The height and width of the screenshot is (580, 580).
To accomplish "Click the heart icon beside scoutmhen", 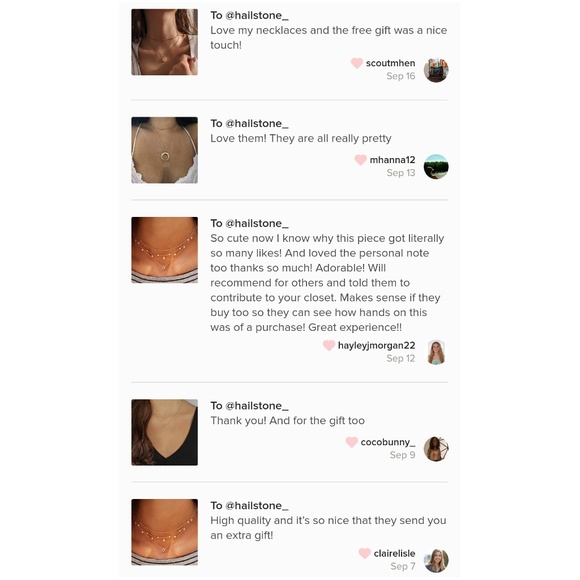I will 357,63.
